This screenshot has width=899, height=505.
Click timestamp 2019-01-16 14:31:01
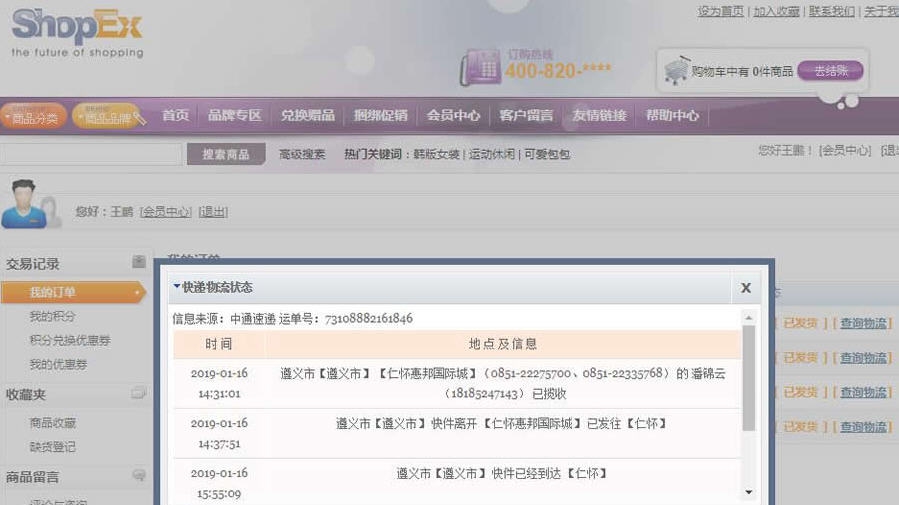219,383
